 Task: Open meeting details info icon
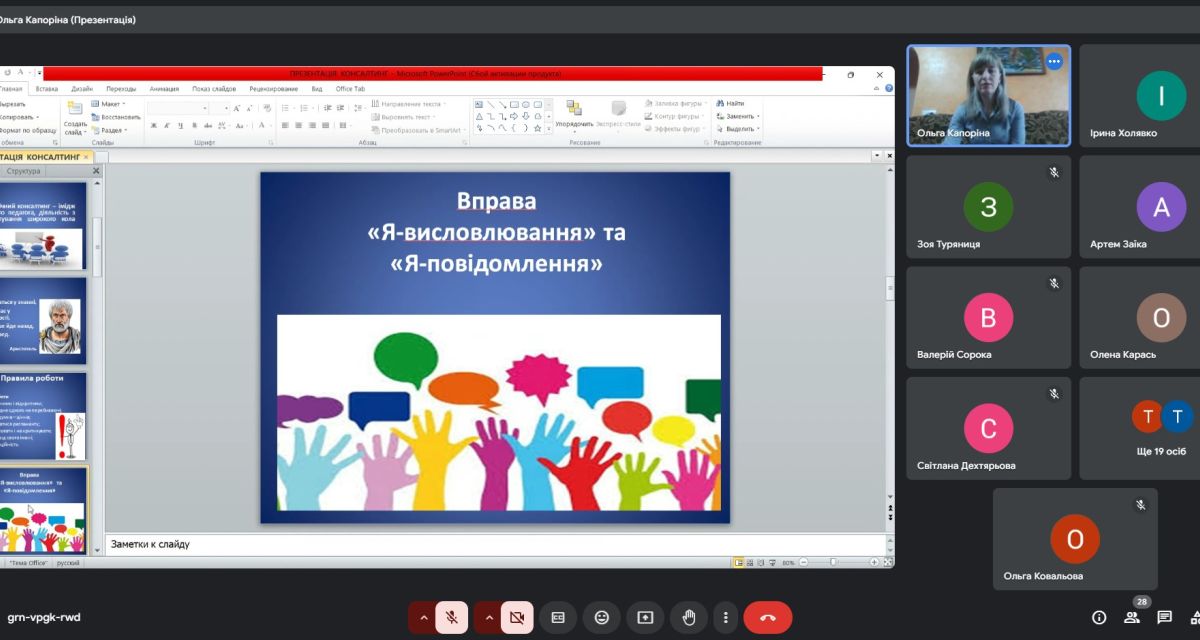(x=1099, y=618)
